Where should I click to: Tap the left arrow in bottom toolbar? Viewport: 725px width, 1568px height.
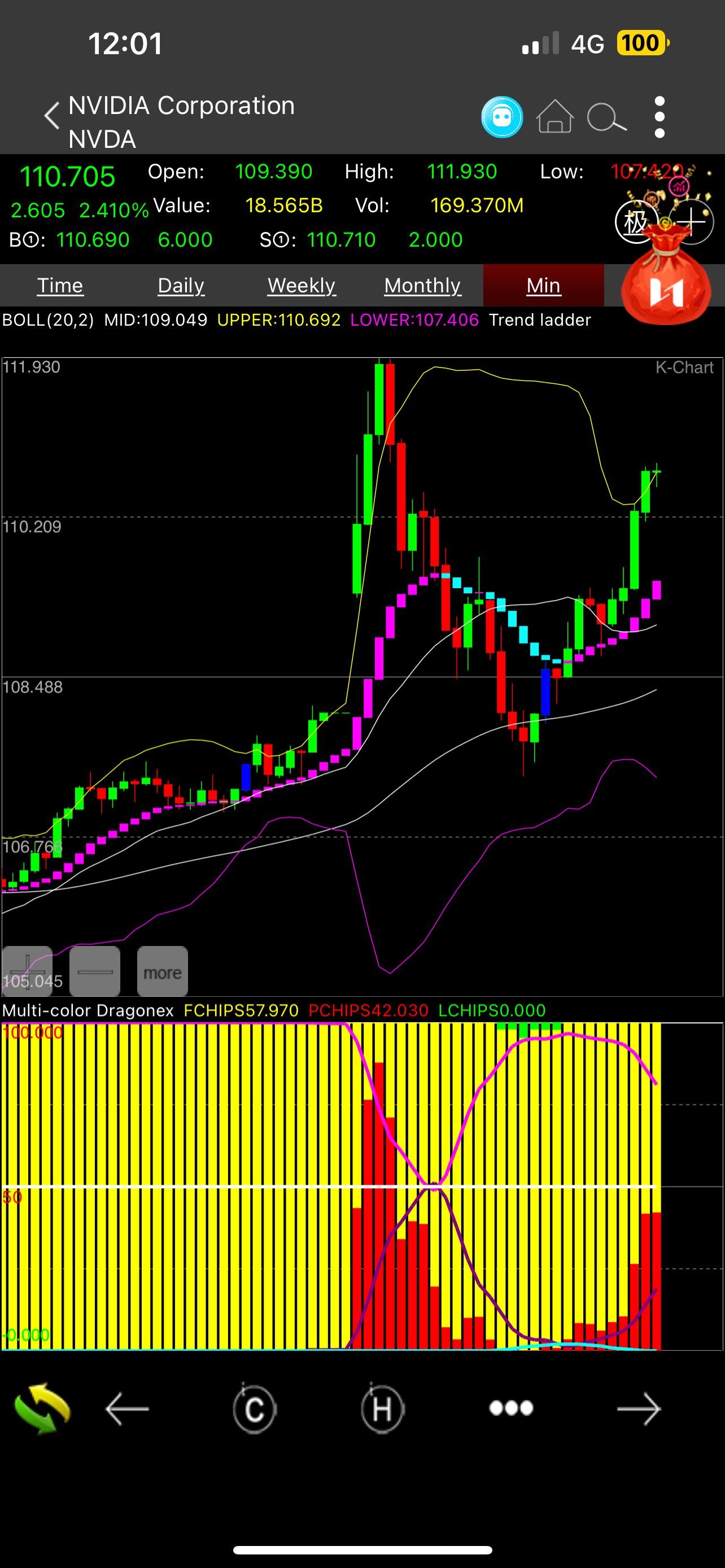pos(127,1408)
